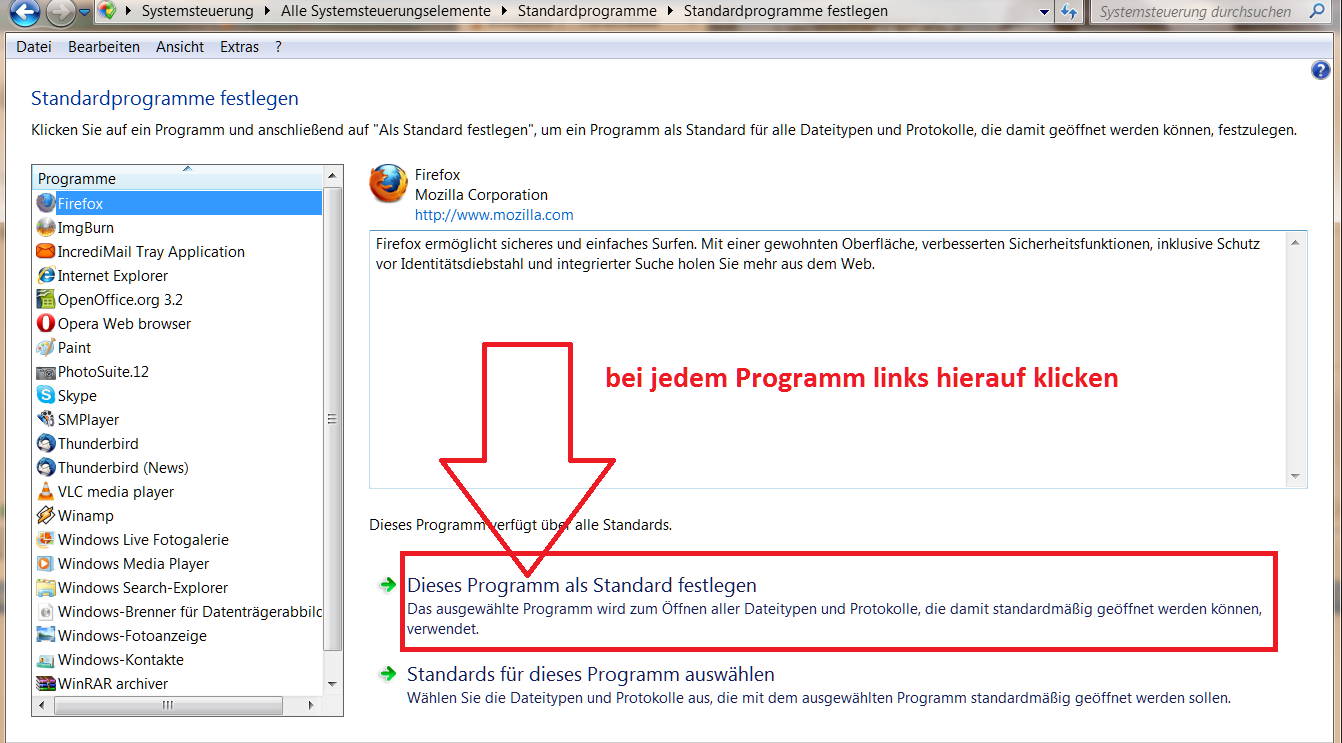Screen dimensions: 1342x743
Task: Open the ? help menu
Action: [x=278, y=47]
